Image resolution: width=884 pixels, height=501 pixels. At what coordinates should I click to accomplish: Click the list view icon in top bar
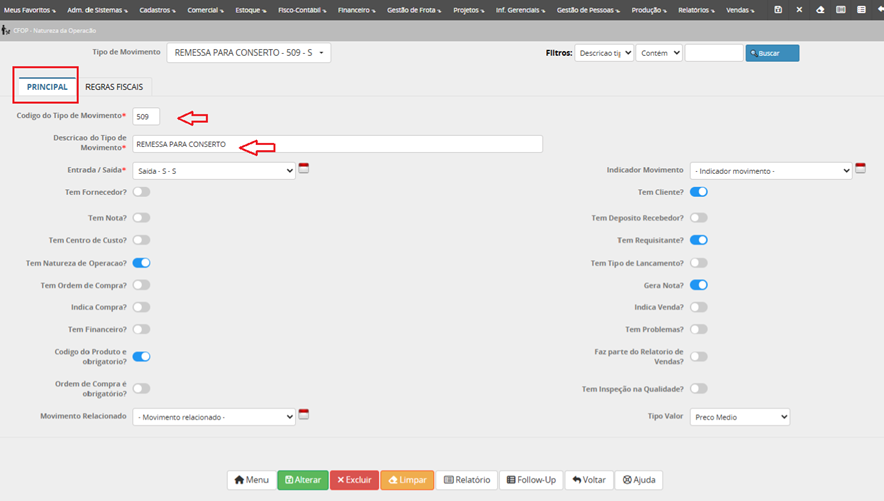(862, 9)
